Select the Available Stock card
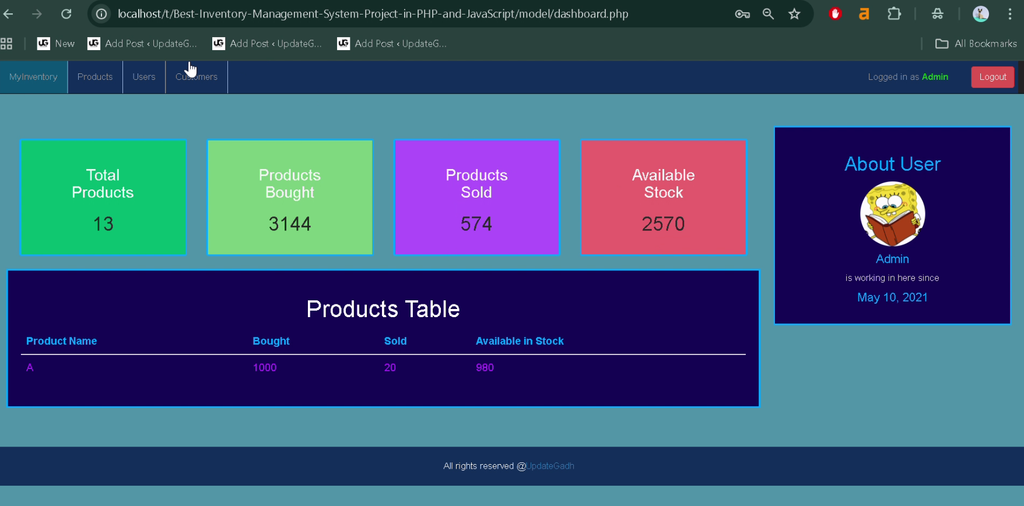 pos(664,197)
